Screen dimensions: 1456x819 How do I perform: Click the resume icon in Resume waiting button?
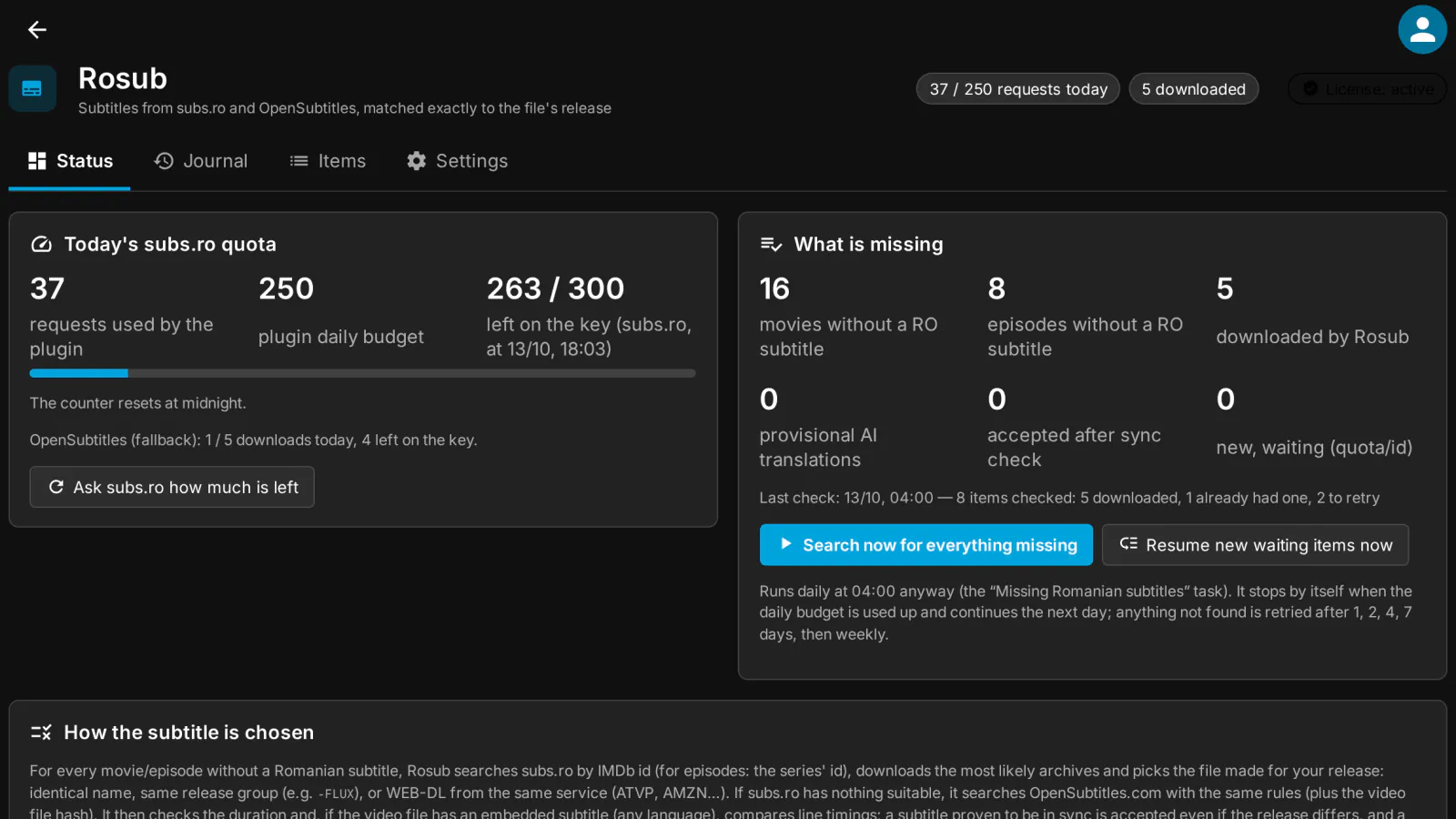tap(1128, 544)
